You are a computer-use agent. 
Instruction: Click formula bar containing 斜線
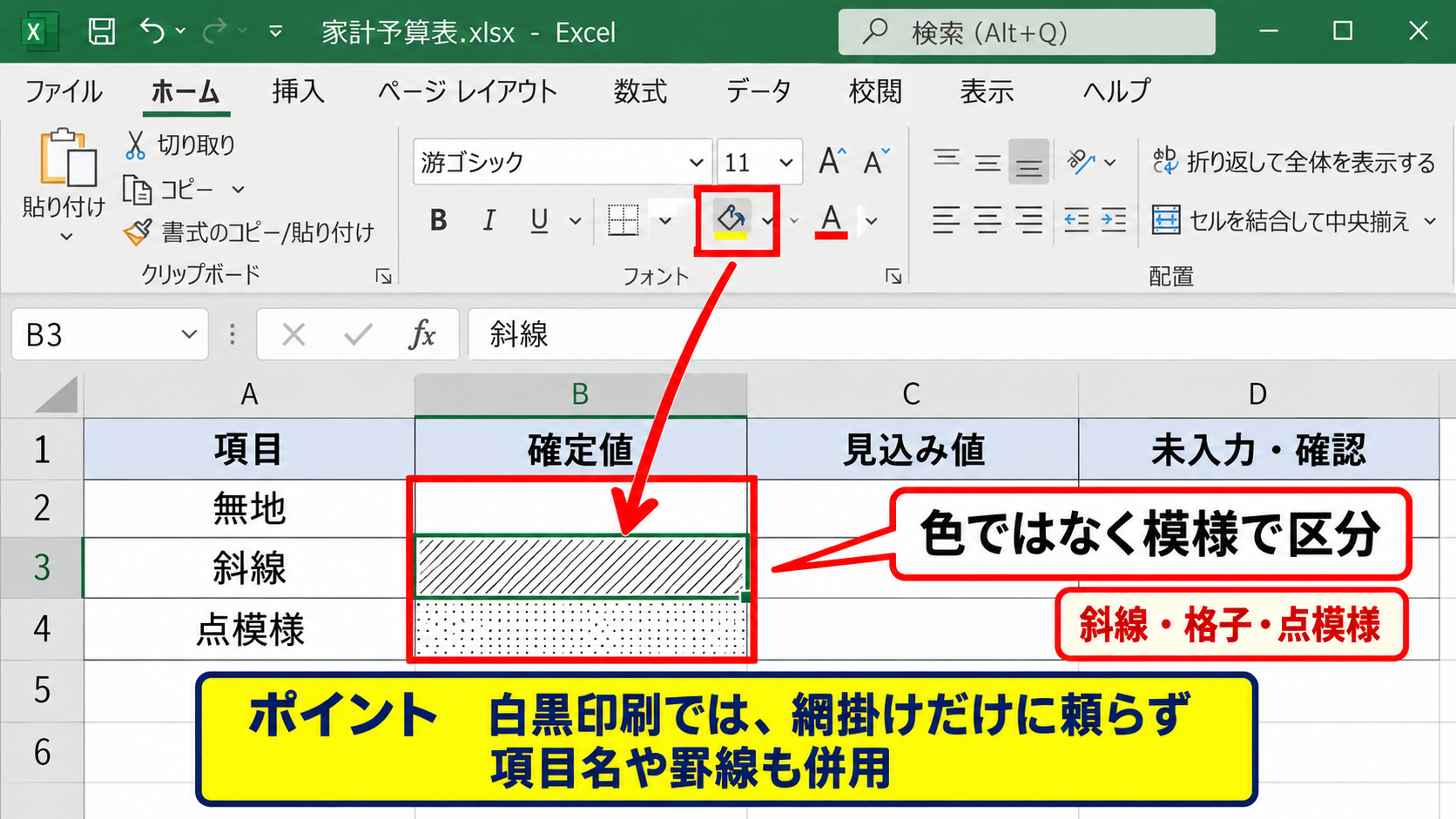[961, 334]
